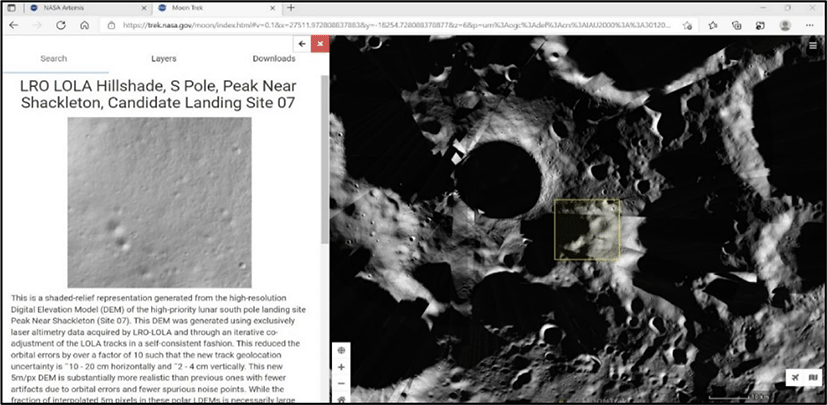Click the side panel vertical scrollbar

324,158
